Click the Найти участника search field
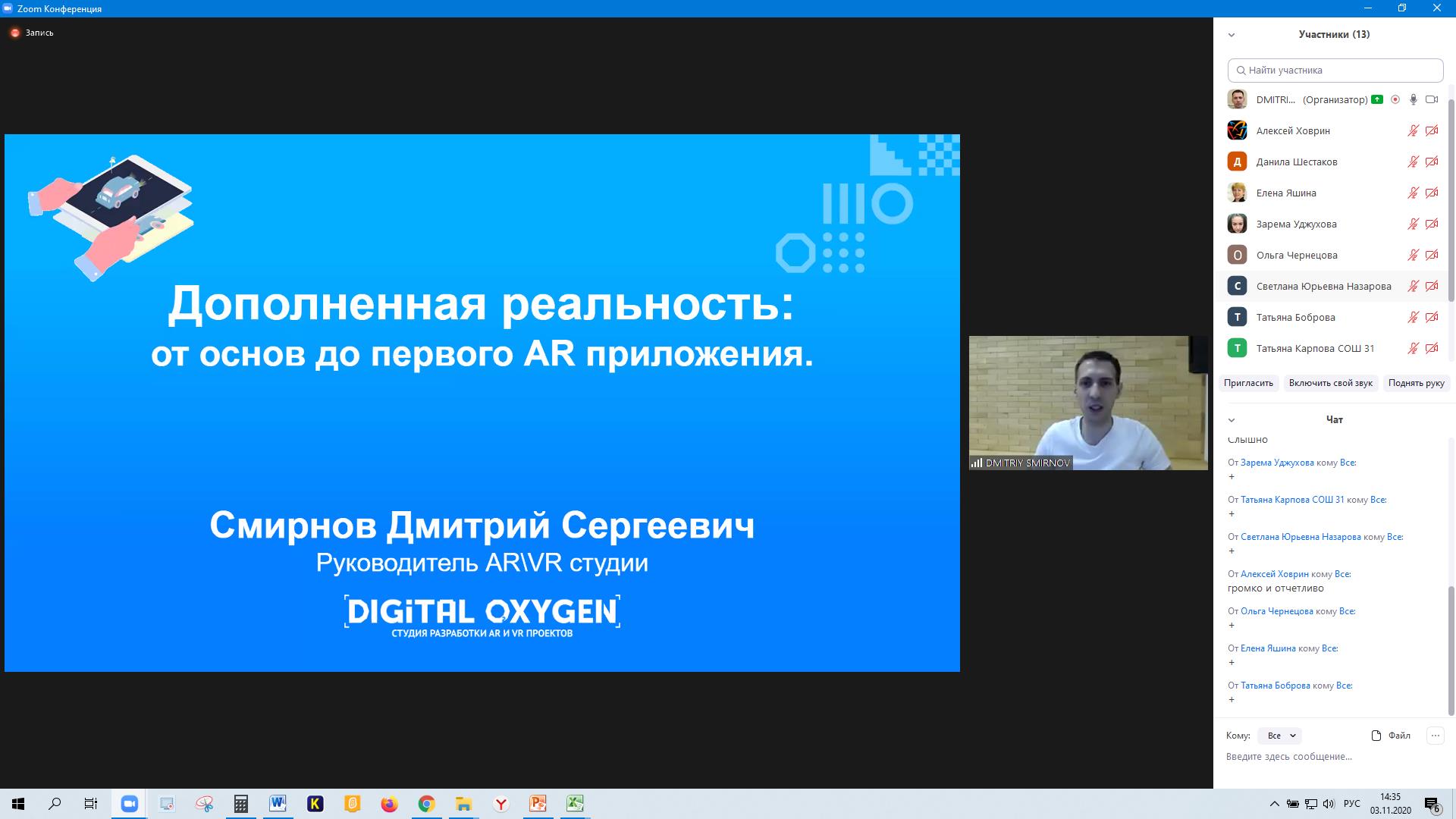The height and width of the screenshot is (819, 1456). coord(1335,71)
